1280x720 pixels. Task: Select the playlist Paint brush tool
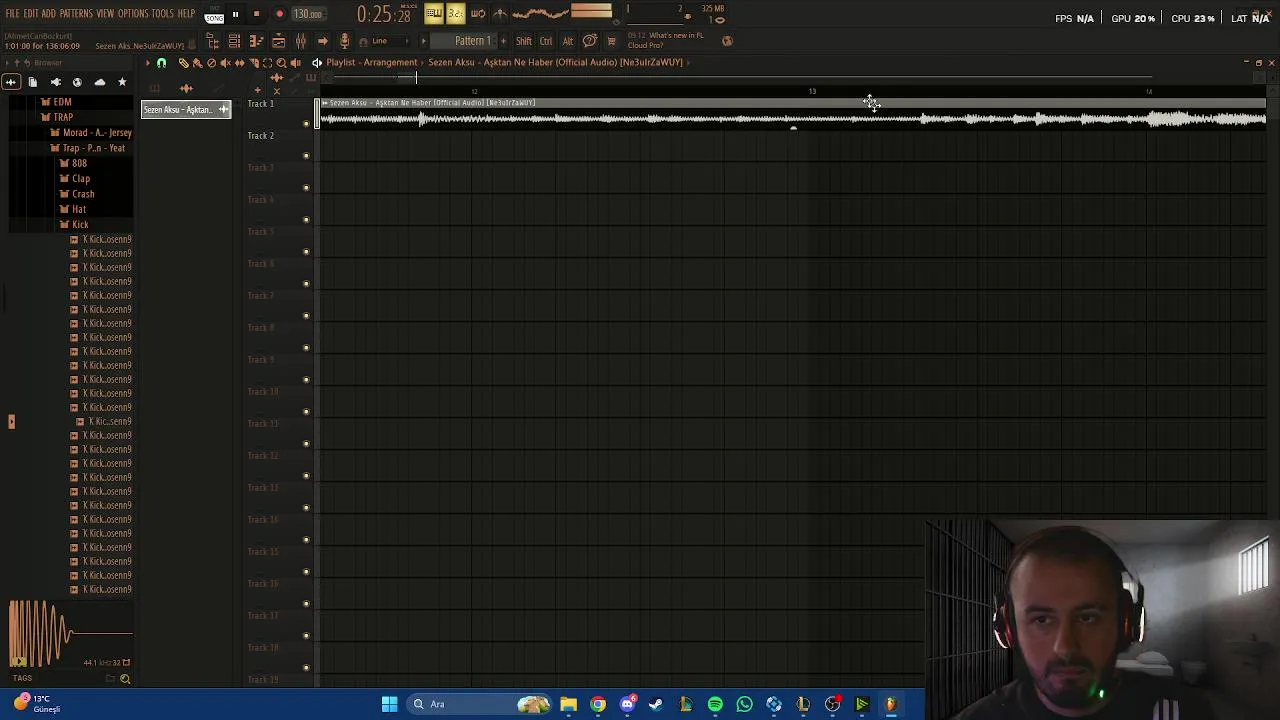[197, 63]
